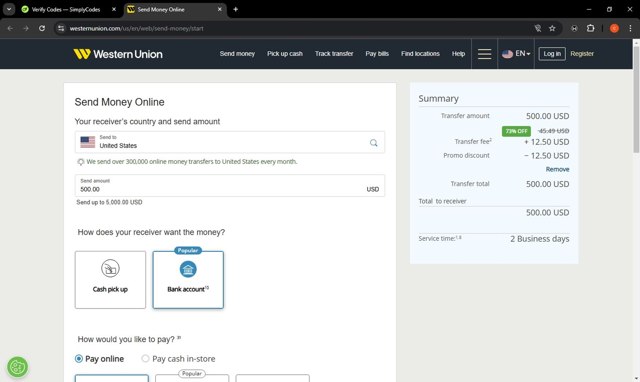Click the browser back arrow

(10, 28)
